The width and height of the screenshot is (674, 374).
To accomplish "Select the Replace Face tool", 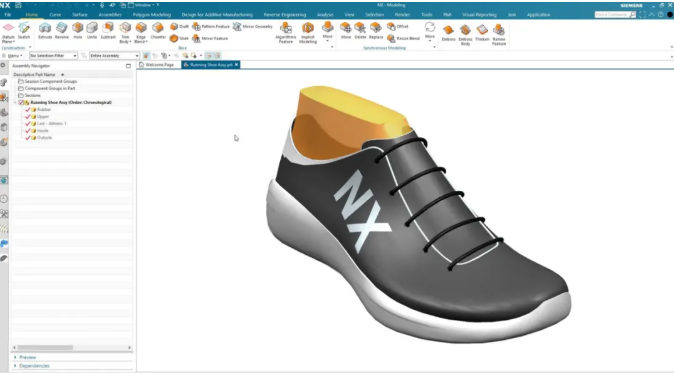I will (x=376, y=31).
